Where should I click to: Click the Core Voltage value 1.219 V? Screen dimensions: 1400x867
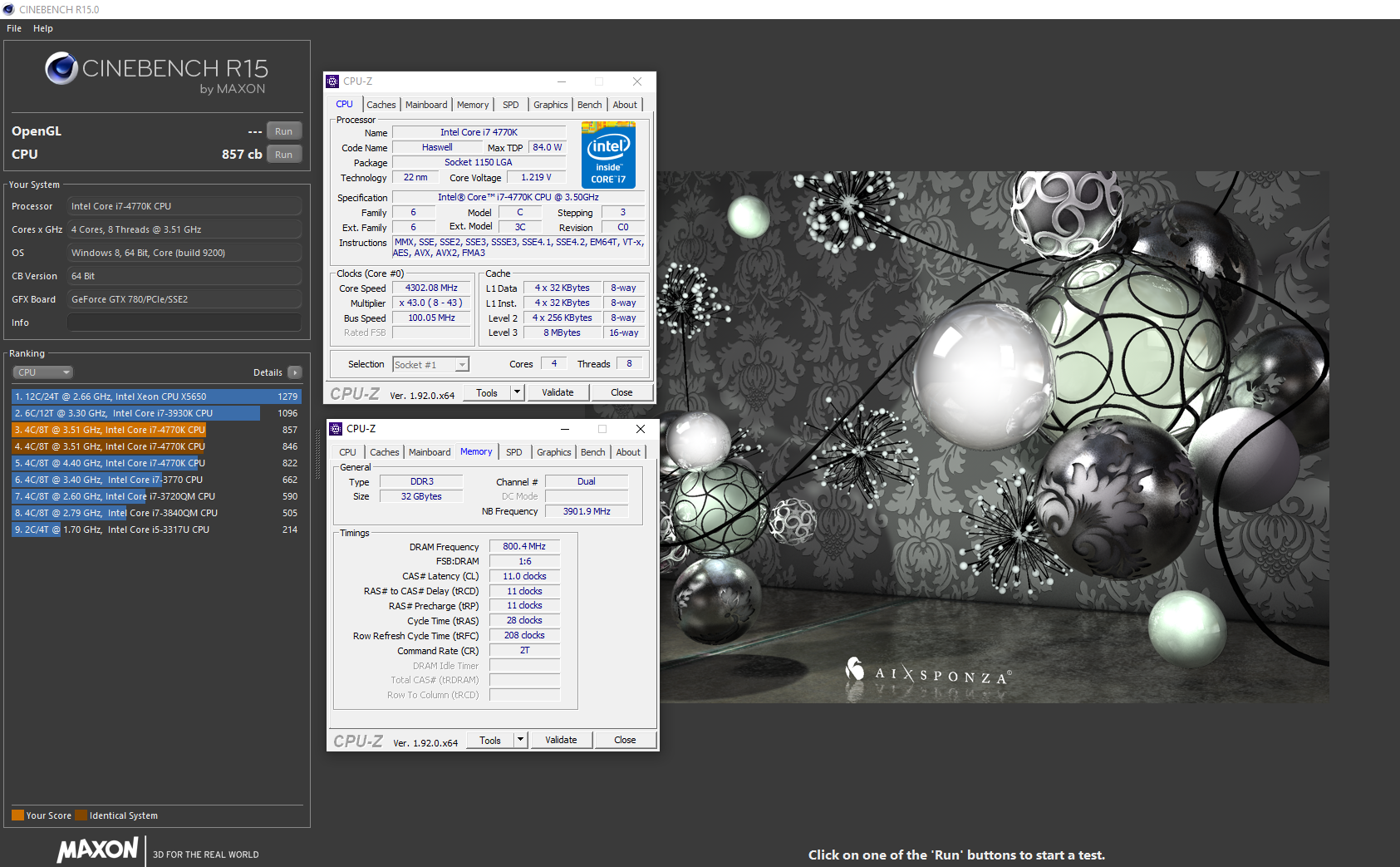(536, 177)
